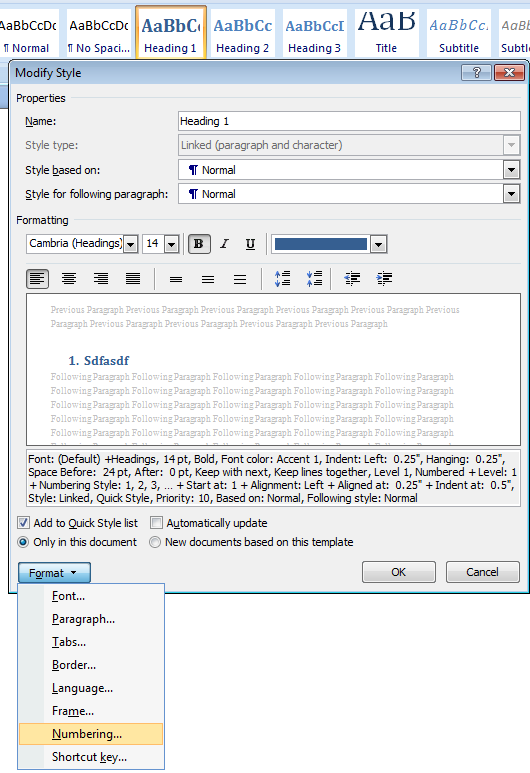This screenshot has width=530, height=773.
Task: Enable Automatically update checkbox
Action: [156, 523]
